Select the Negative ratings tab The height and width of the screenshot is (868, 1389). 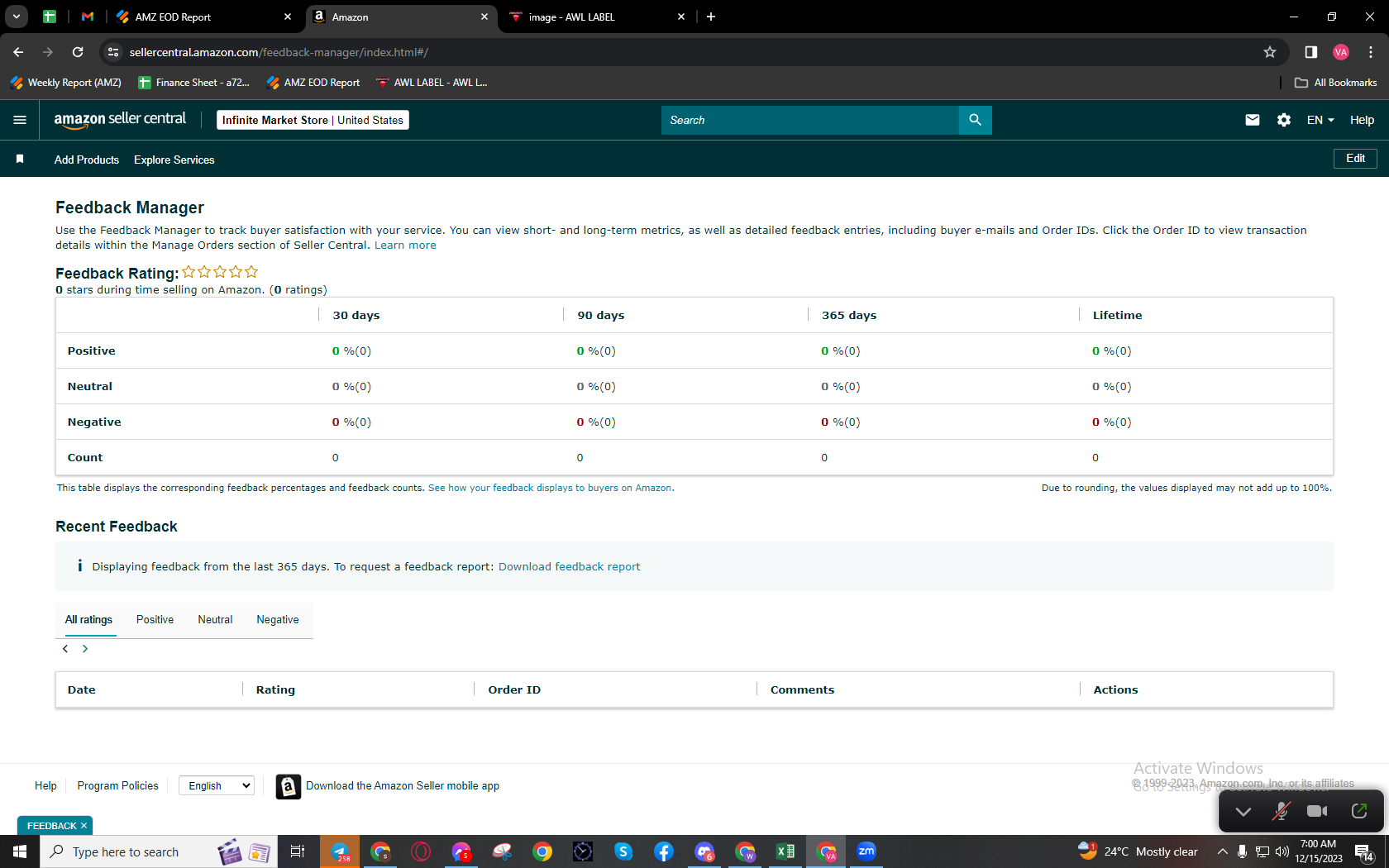[278, 620]
